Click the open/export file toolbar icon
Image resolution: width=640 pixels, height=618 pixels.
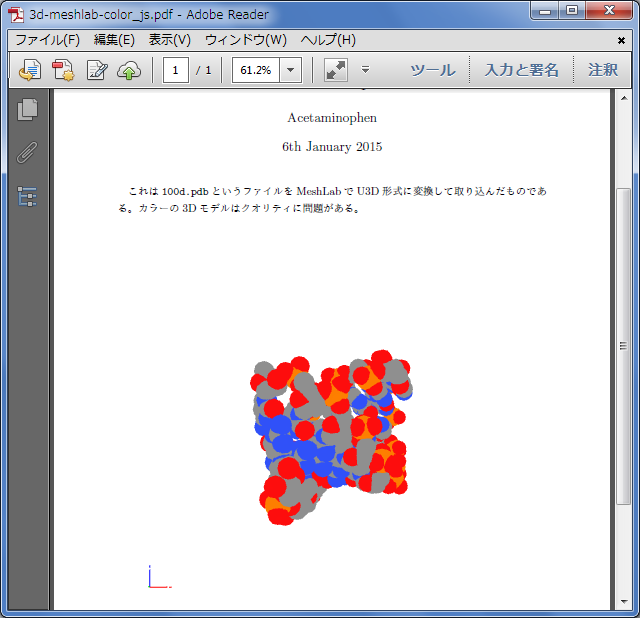pos(30,70)
